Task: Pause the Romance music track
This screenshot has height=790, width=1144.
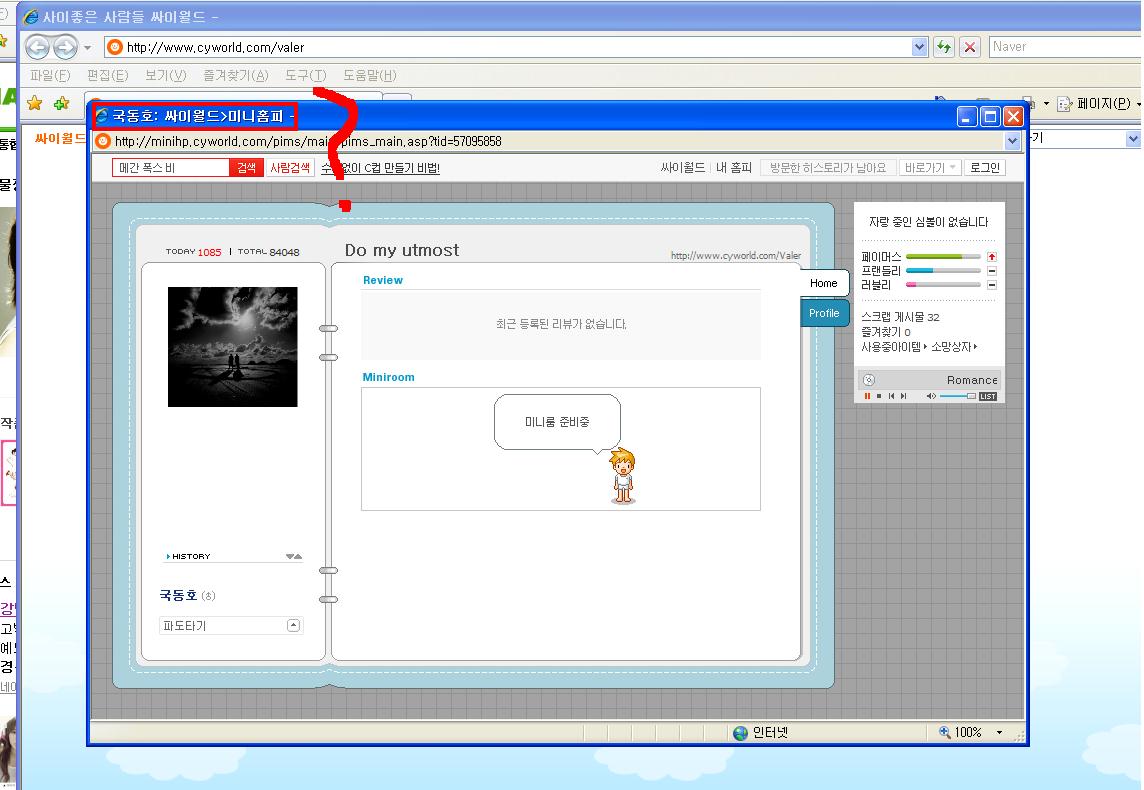Action: click(x=867, y=397)
